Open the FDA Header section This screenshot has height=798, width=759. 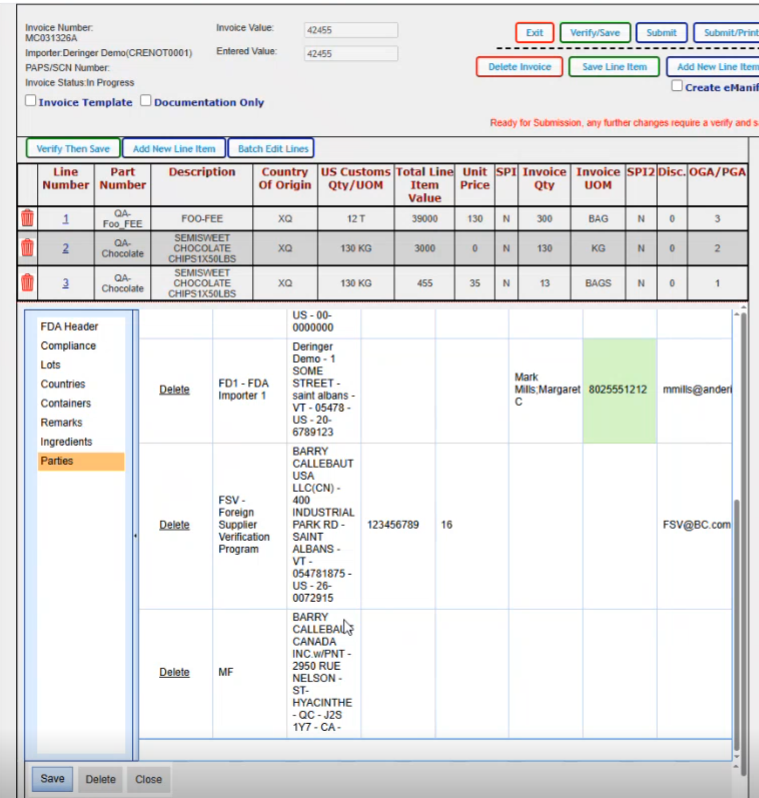coord(69,327)
